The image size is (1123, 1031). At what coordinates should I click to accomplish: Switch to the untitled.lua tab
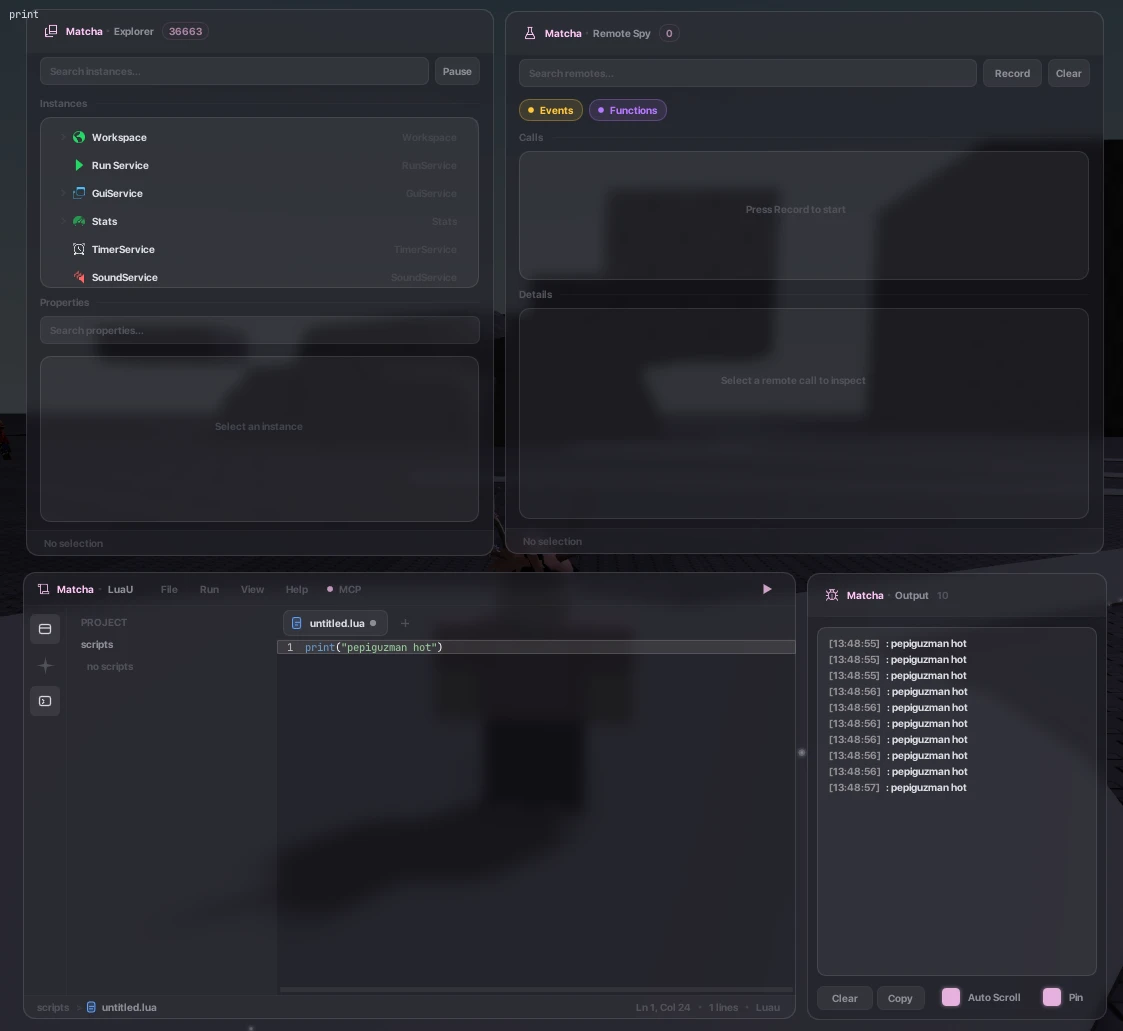[x=335, y=623]
